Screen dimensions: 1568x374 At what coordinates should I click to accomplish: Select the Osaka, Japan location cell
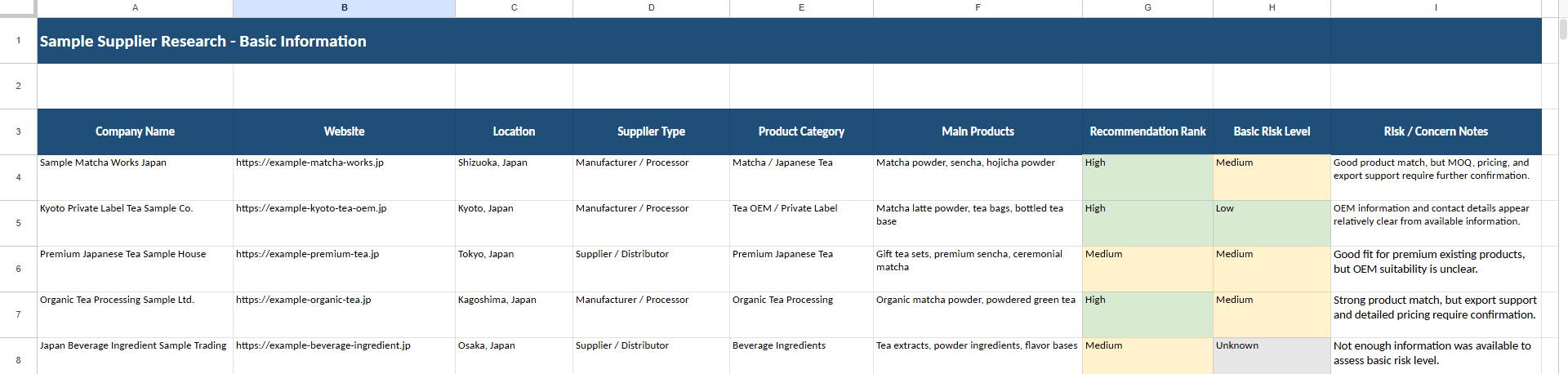tap(514, 356)
